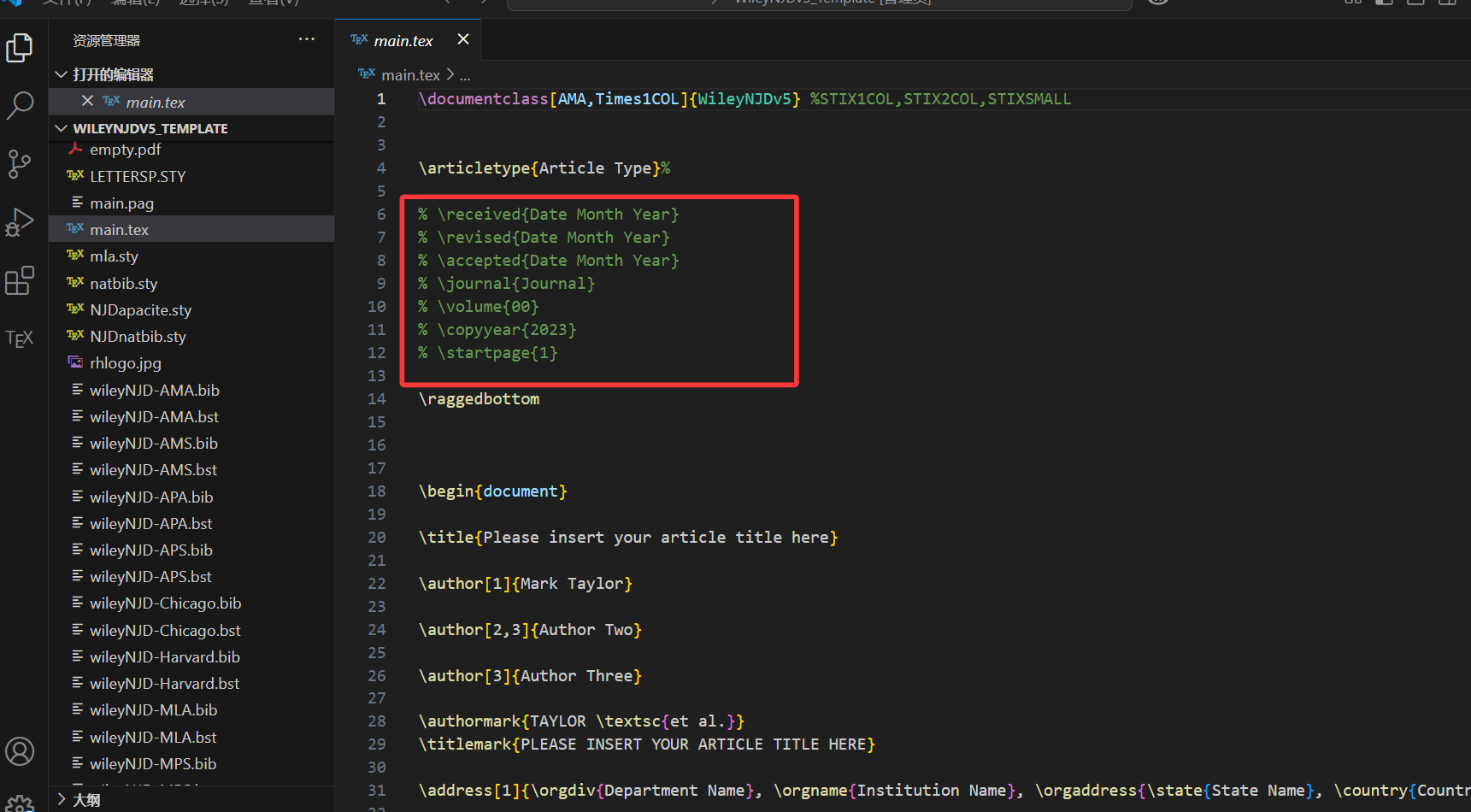The image size is (1471, 812).
Task: Open LETTERSP.STY in the file tree
Action: (191, 176)
